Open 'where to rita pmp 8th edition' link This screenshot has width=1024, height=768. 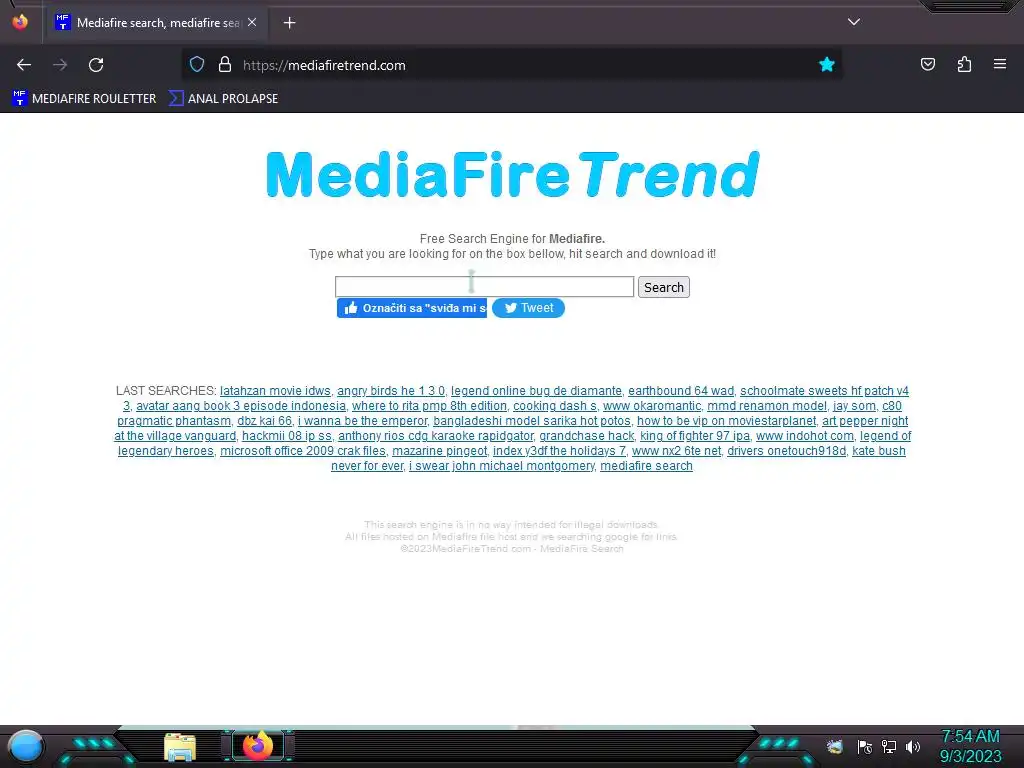[x=429, y=406]
